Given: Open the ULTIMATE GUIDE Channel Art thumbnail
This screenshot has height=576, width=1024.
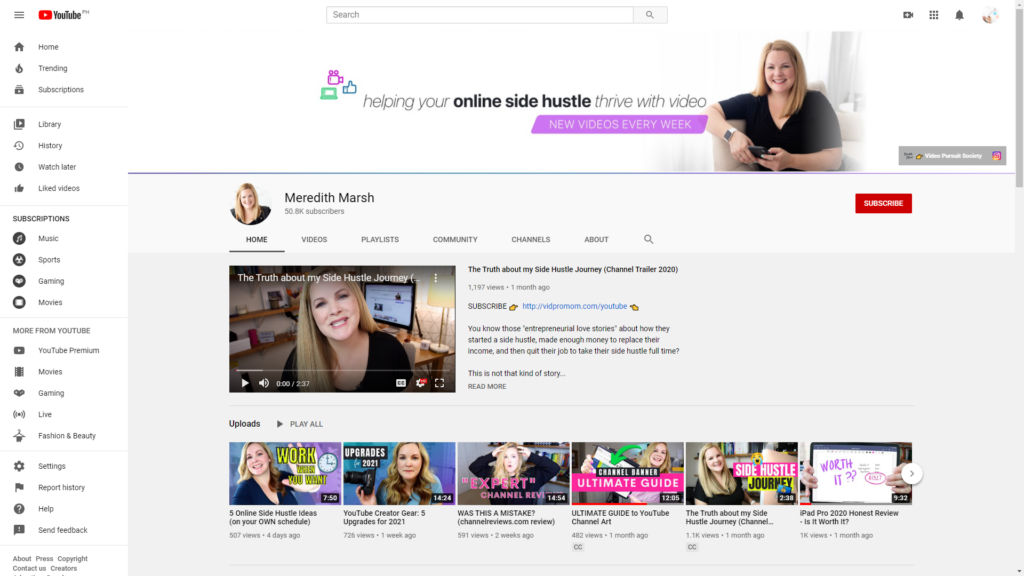Looking at the screenshot, I should pos(628,473).
